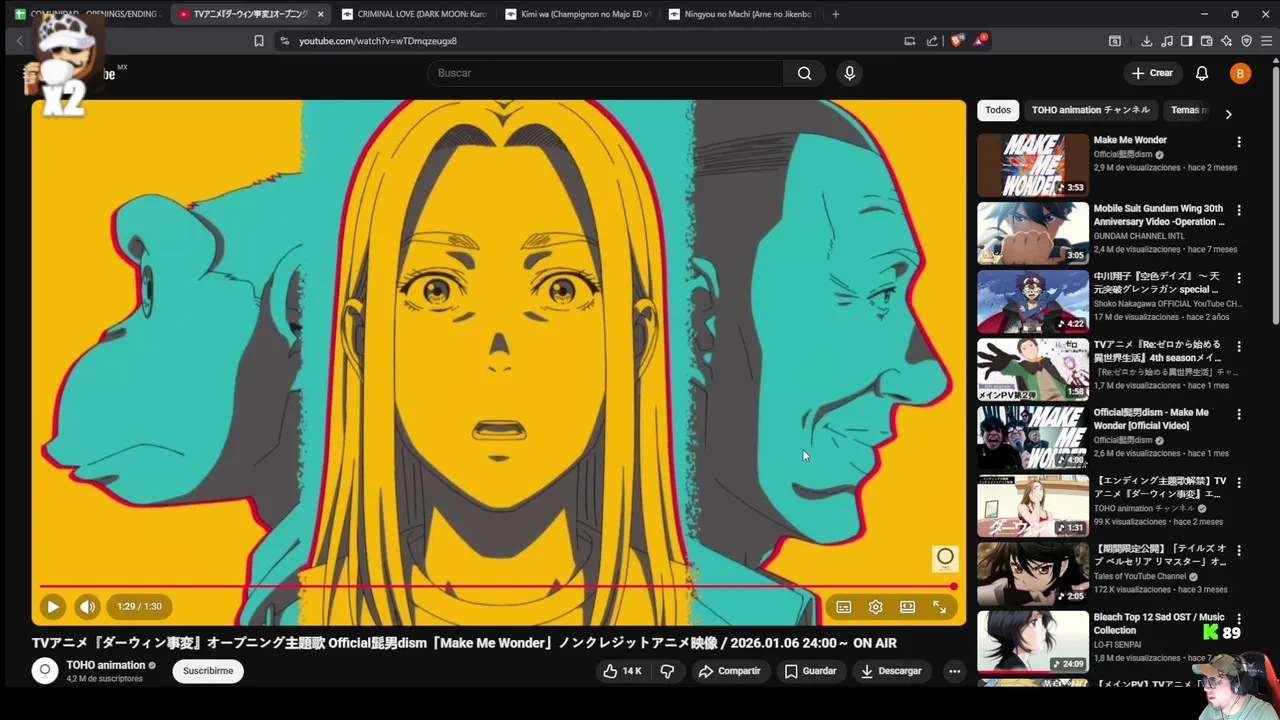Dislike the video

tap(667, 671)
